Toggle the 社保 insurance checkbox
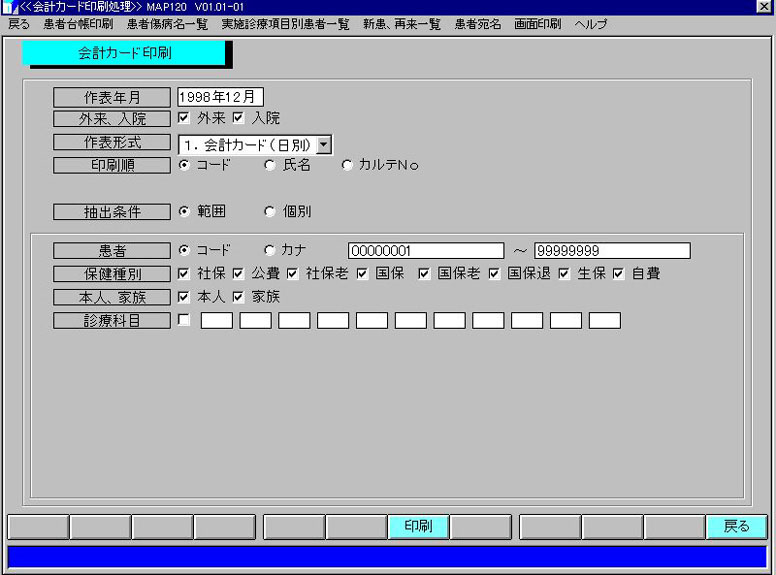Image resolution: width=776 pixels, height=575 pixels. click(x=184, y=273)
